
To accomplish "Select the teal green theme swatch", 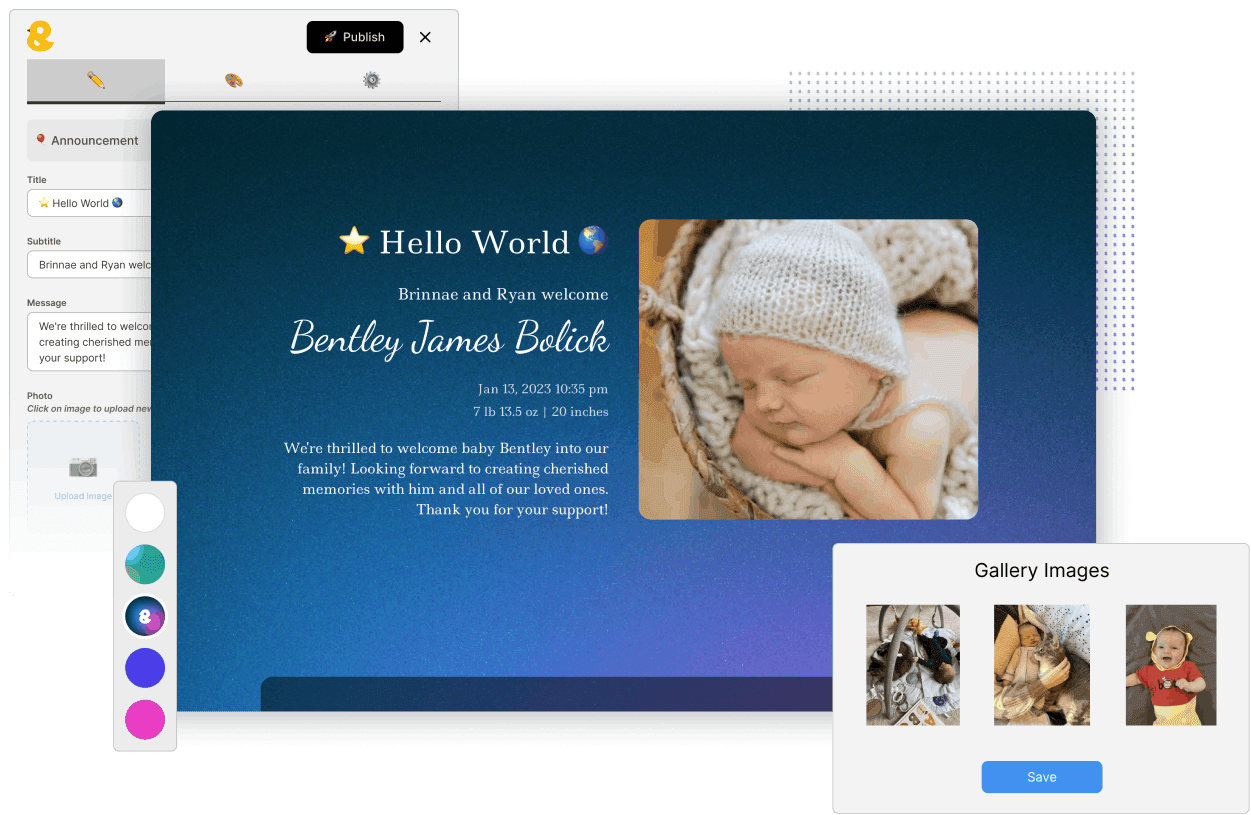I will pyautogui.click(x=145, y=565).
